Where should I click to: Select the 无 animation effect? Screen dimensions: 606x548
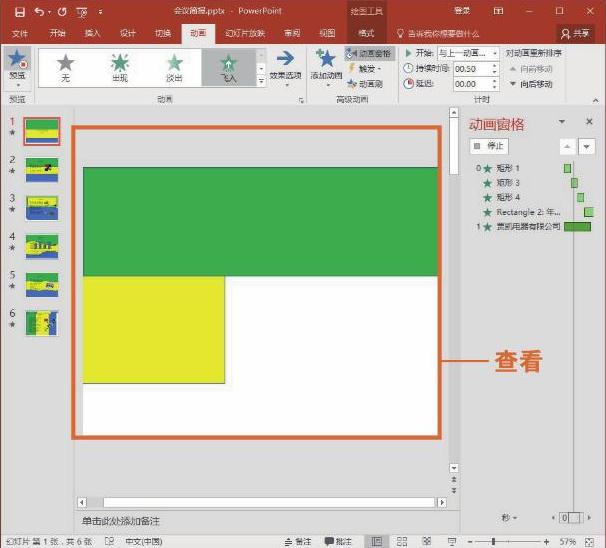(66, 68)
